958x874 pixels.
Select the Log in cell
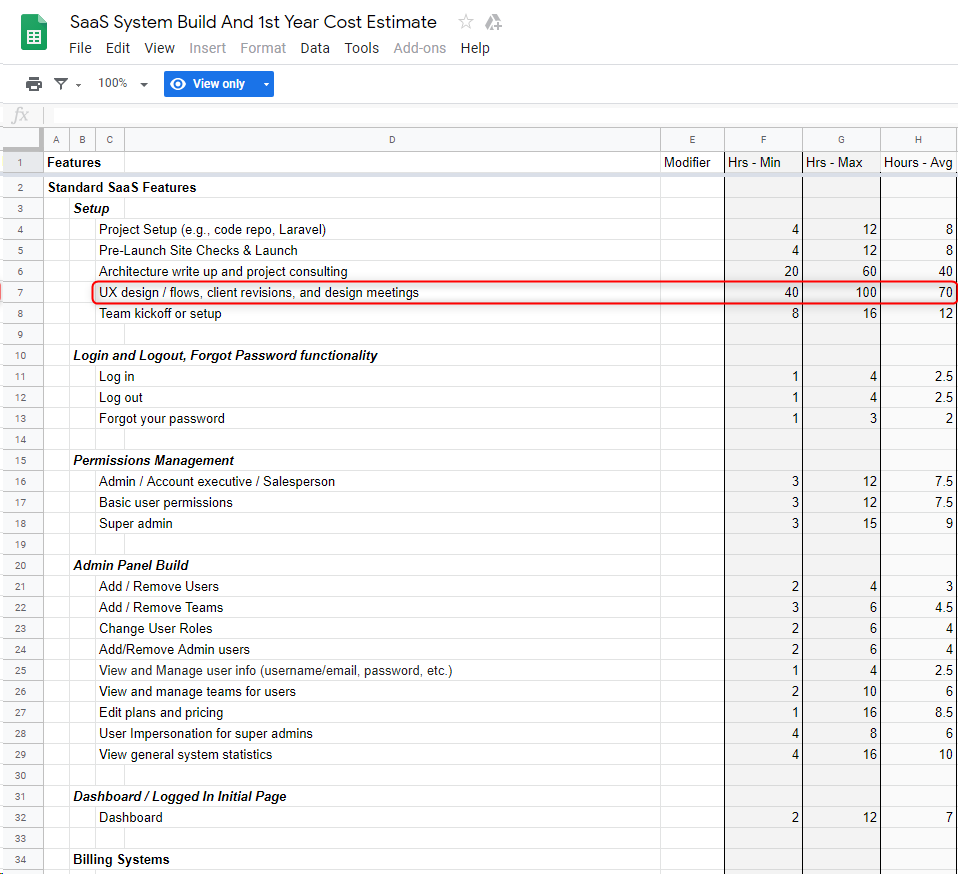(x=117, y=376)
